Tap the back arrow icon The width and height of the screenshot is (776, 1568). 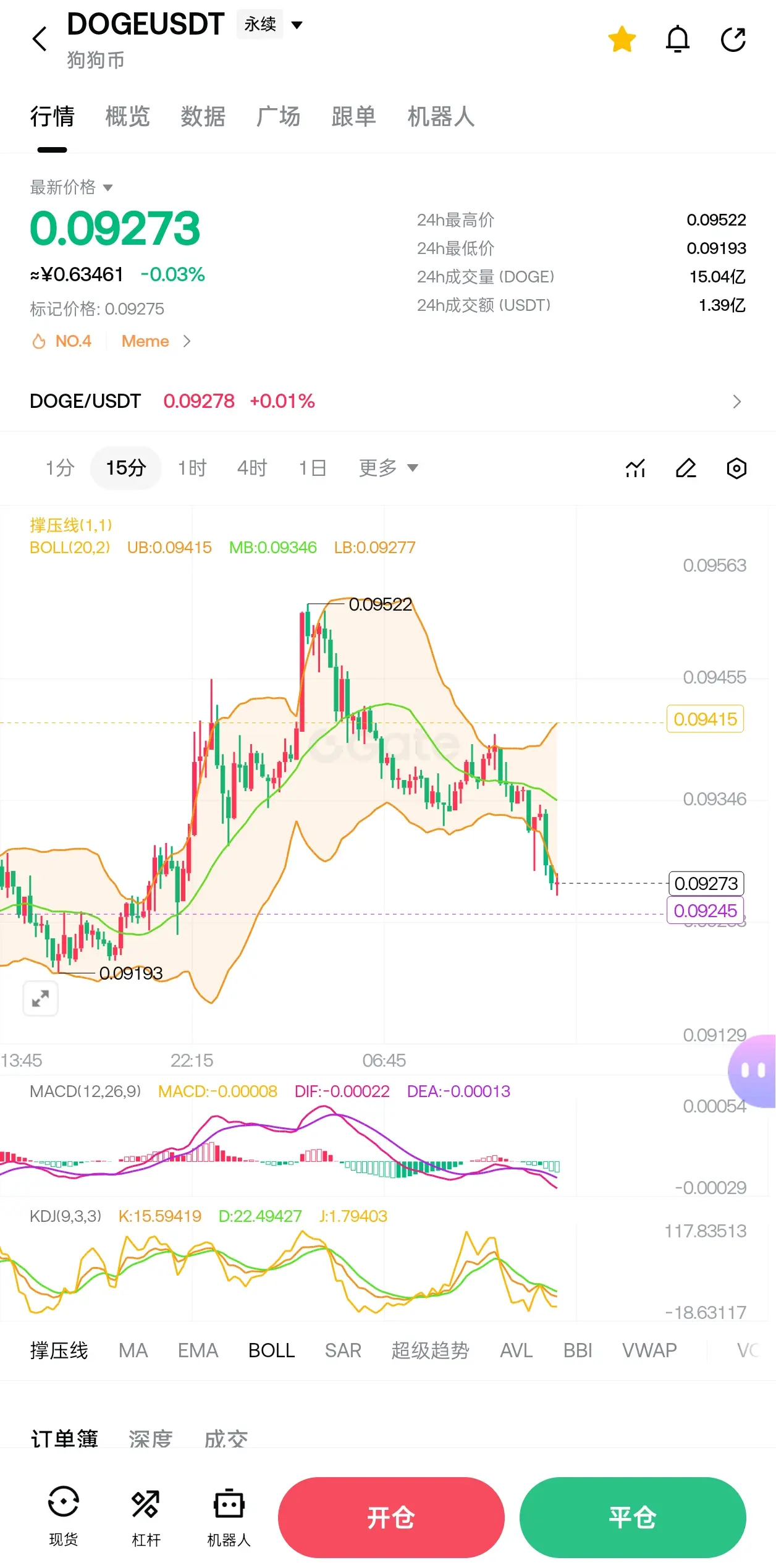point(40,39)
